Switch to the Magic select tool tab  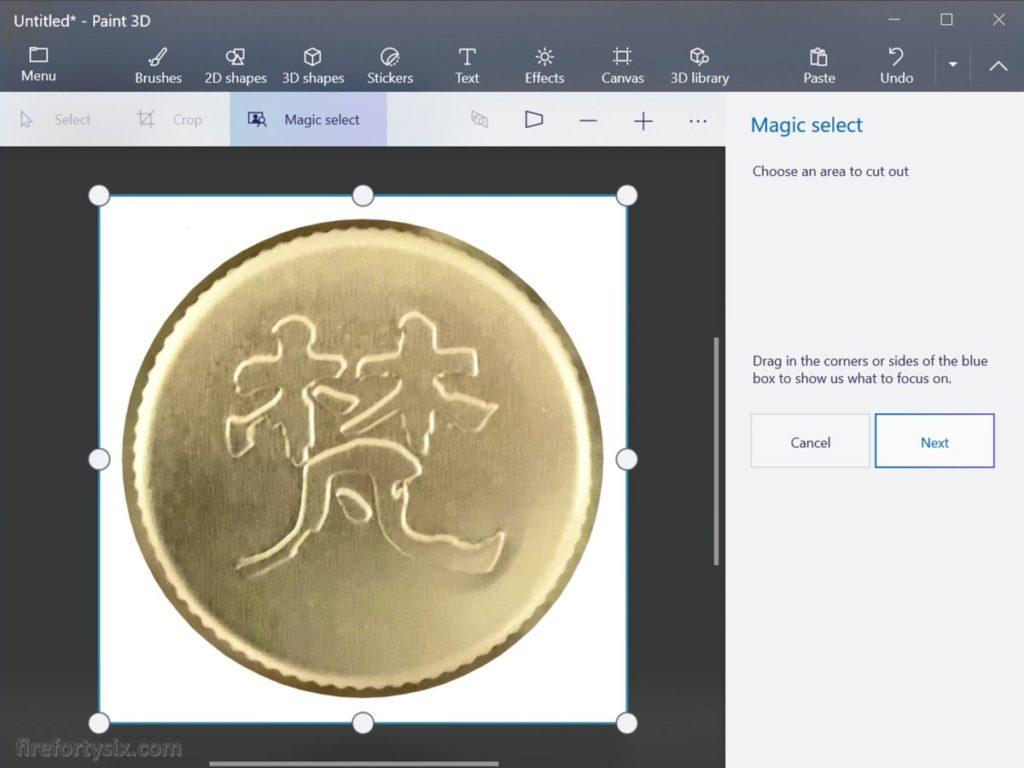pos(308,120)
